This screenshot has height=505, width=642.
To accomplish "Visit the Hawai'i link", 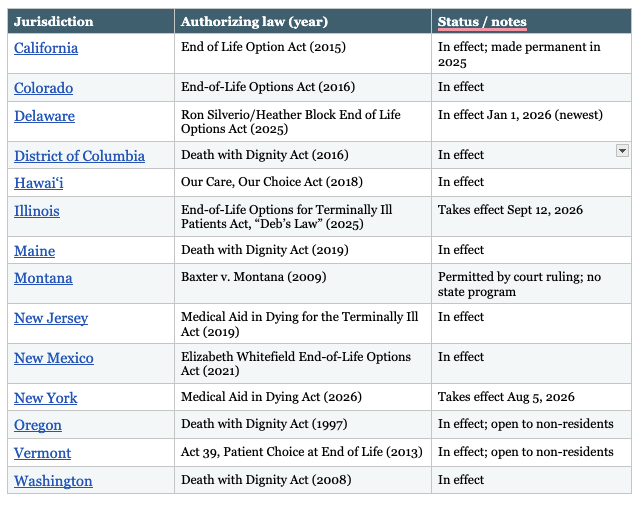I will [38, 183].
